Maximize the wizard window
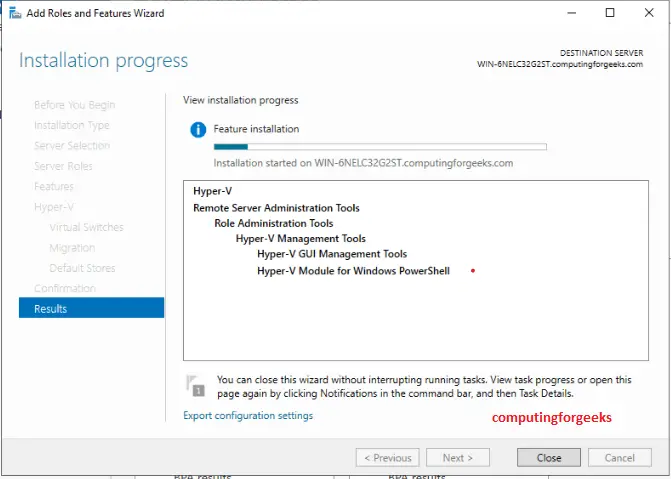Viewport: 671px width, 479px height. click(610, 13)
